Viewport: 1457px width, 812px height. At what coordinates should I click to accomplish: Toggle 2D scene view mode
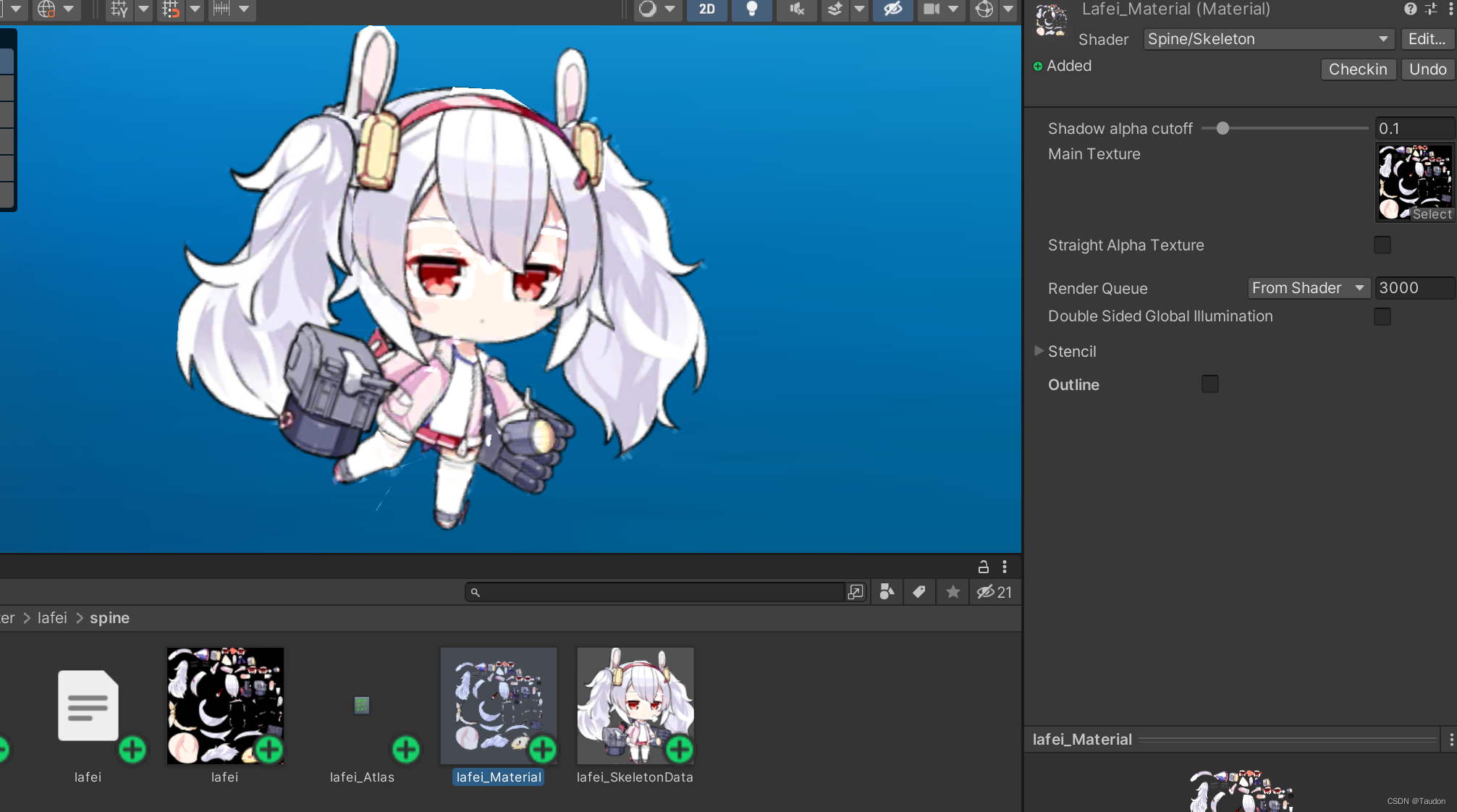point(706,9)
